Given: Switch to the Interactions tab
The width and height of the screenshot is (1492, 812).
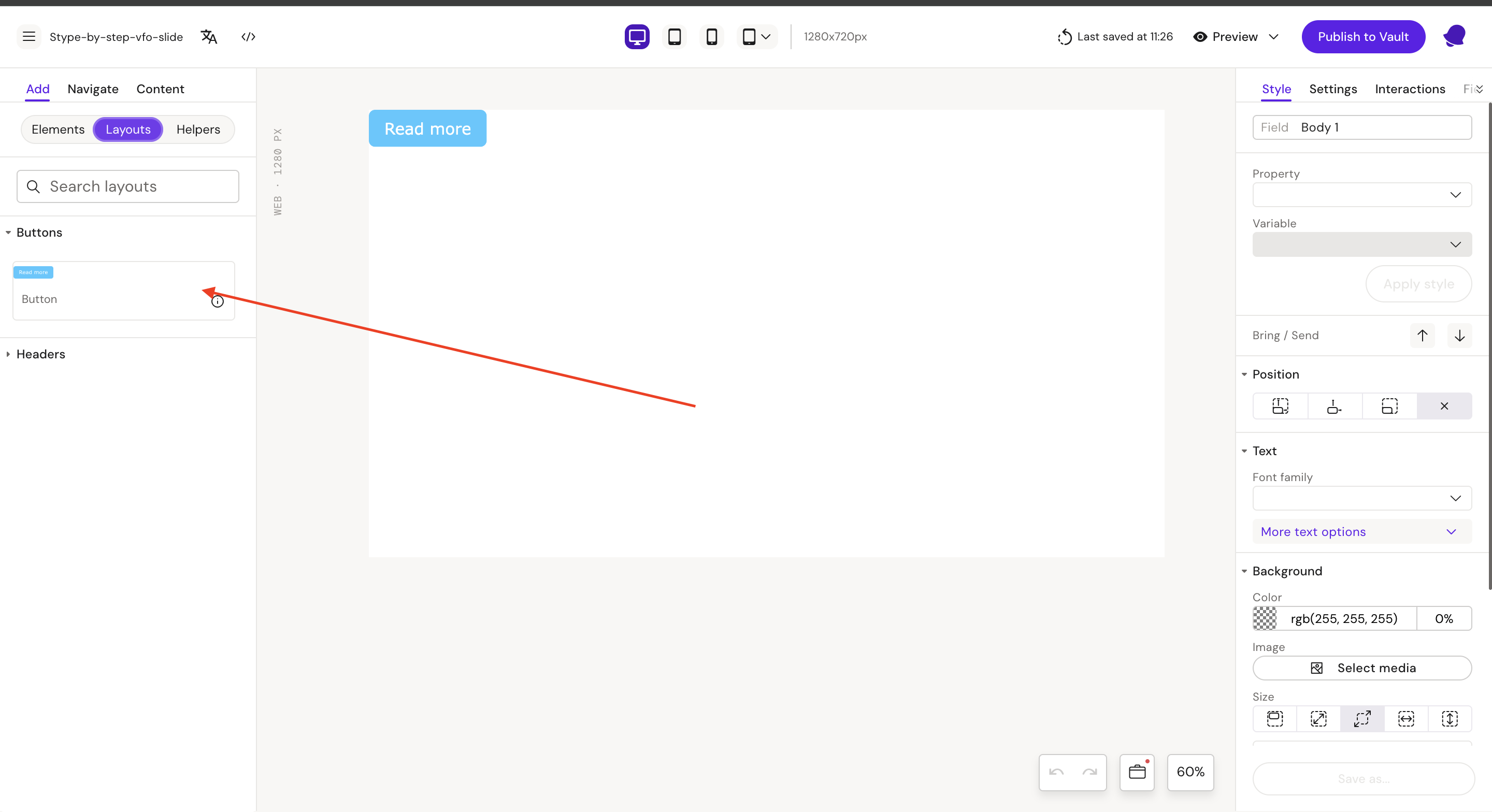Looking at the screenshot, I should click(1410, 89).
